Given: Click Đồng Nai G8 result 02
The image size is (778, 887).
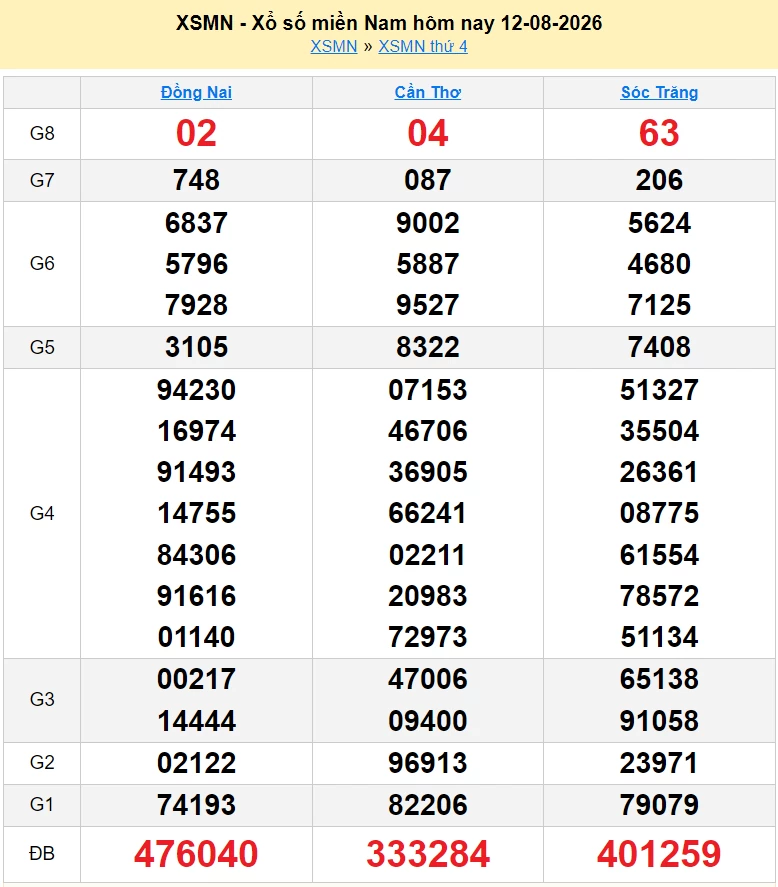Looking at the screenshot, I should [x=196, y=134].
